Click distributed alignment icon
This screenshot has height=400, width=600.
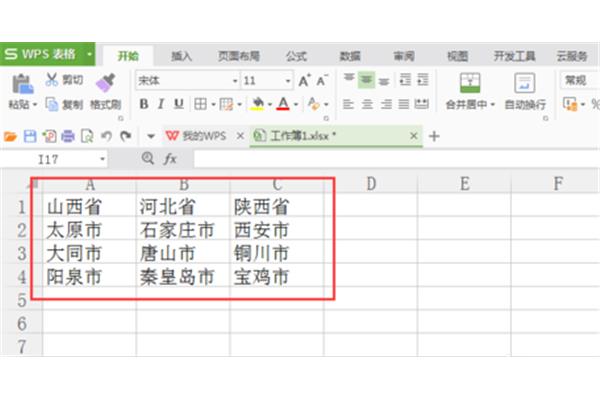tap(422, 104)
